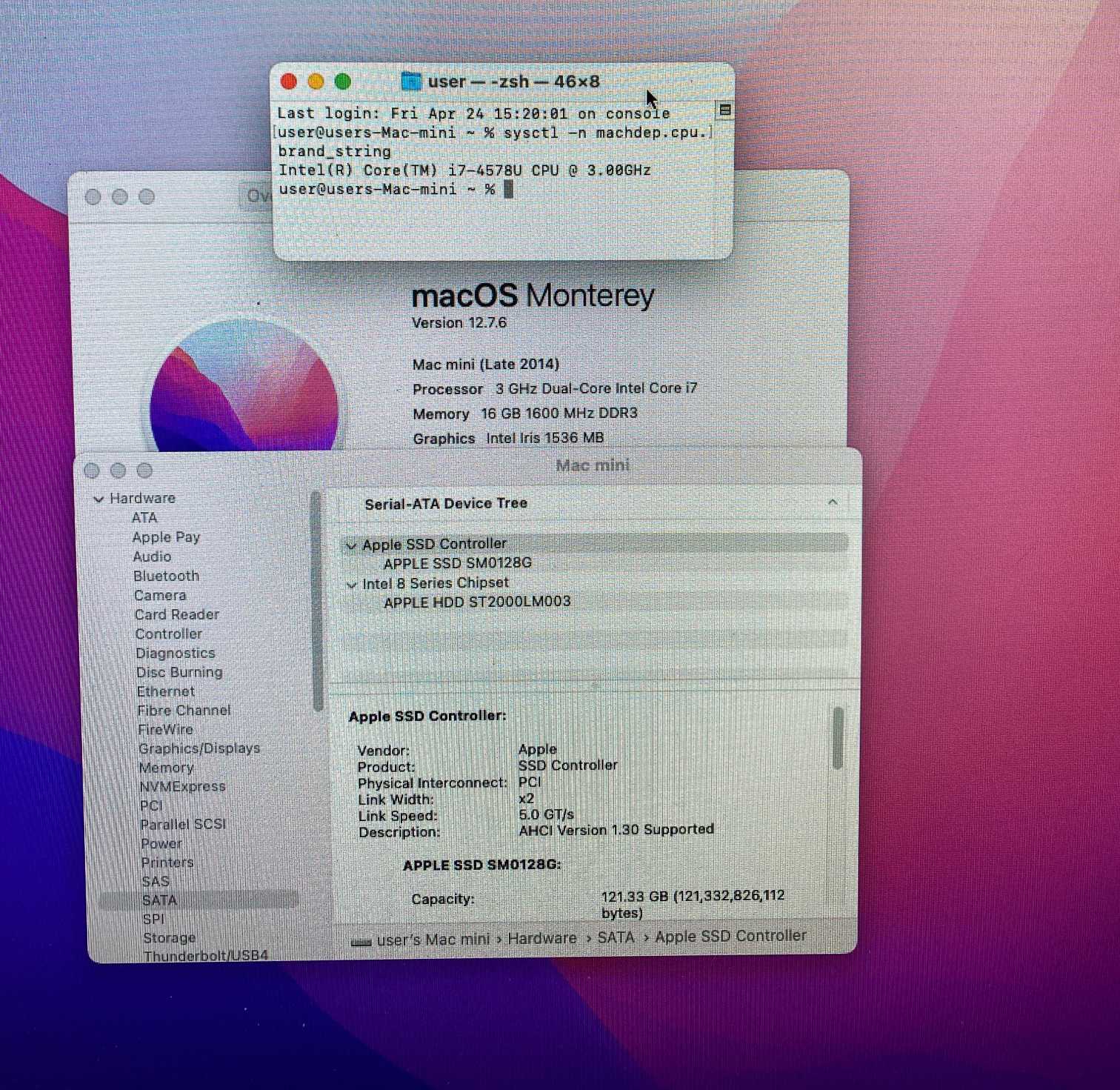1120x1090 pixels.
Task: Select Memory in the Hardware sidebar
Action: [167, 768]
